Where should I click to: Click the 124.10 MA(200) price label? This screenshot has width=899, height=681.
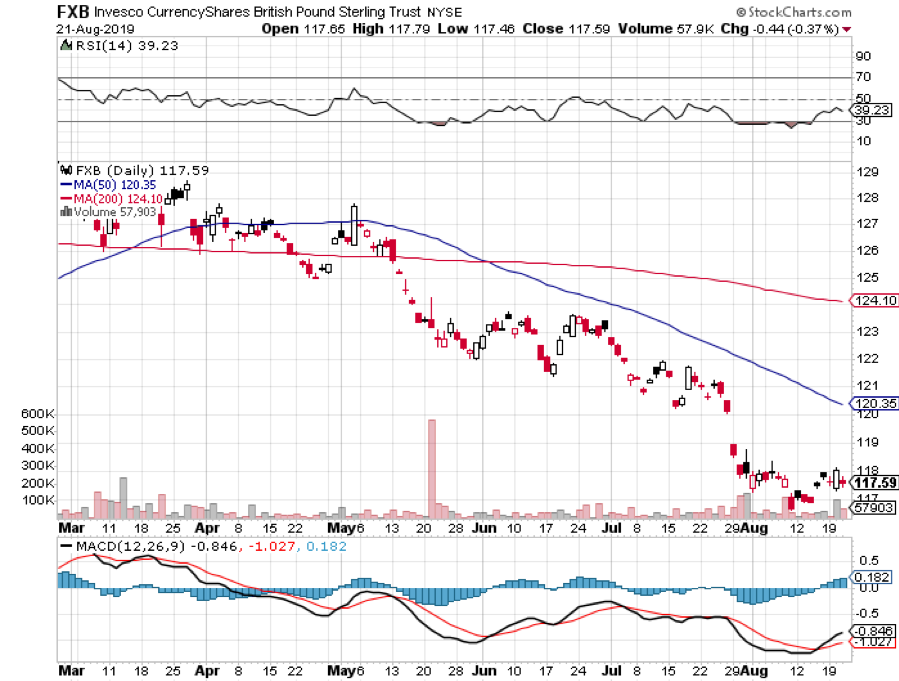click(875, 301)
